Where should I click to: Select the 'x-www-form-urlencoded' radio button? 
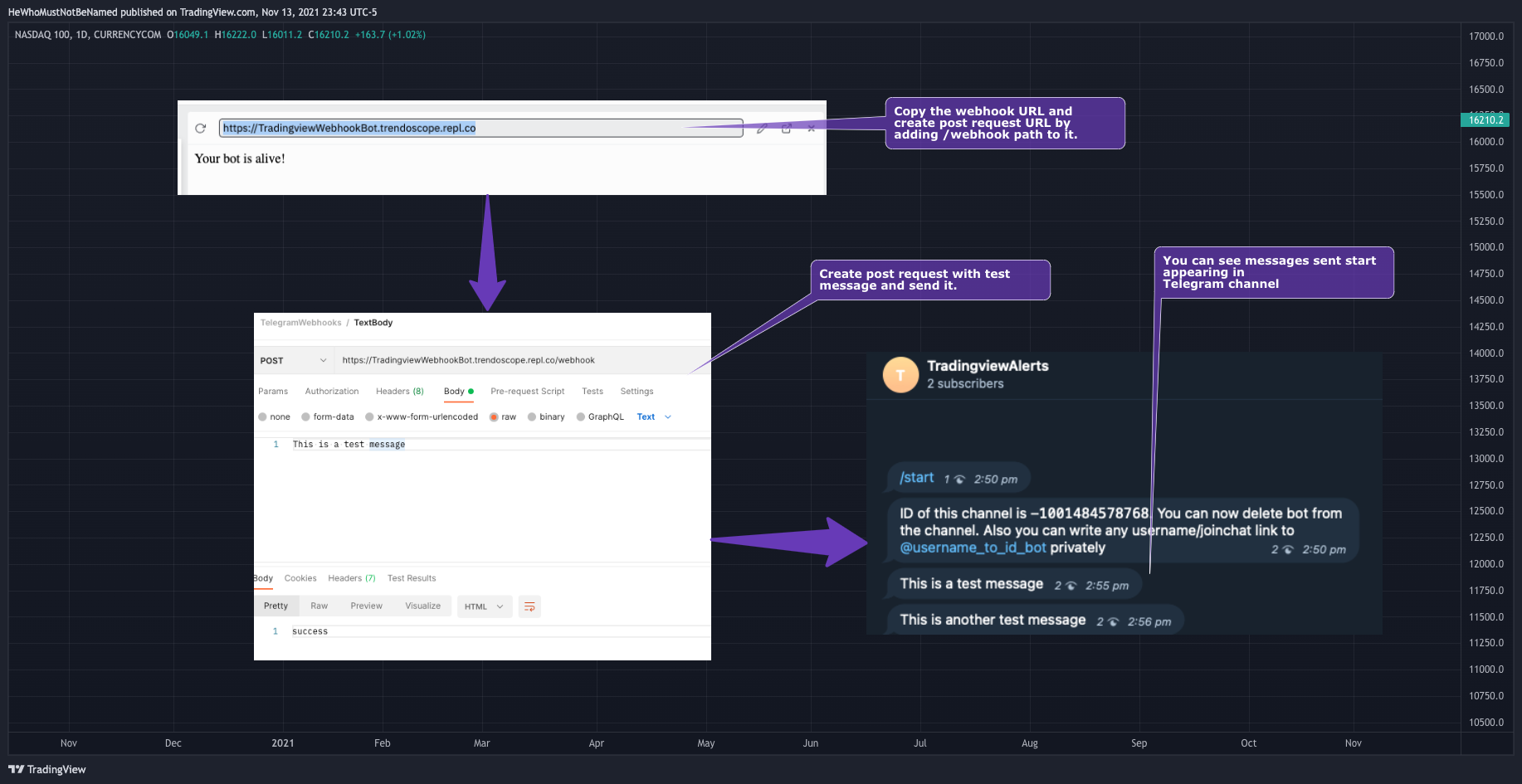coord(370,417)
